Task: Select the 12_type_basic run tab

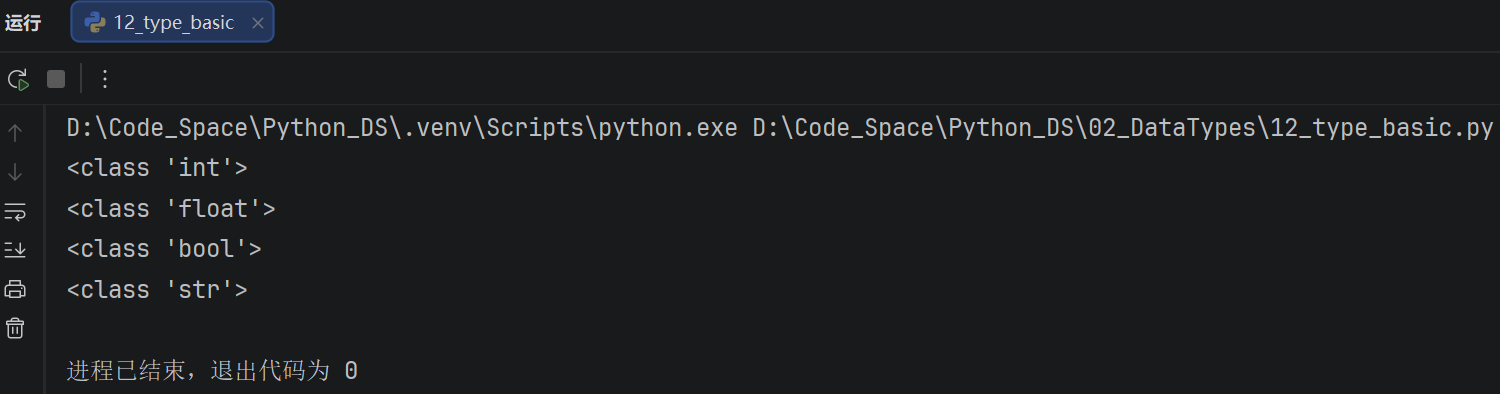Action: 172,22
